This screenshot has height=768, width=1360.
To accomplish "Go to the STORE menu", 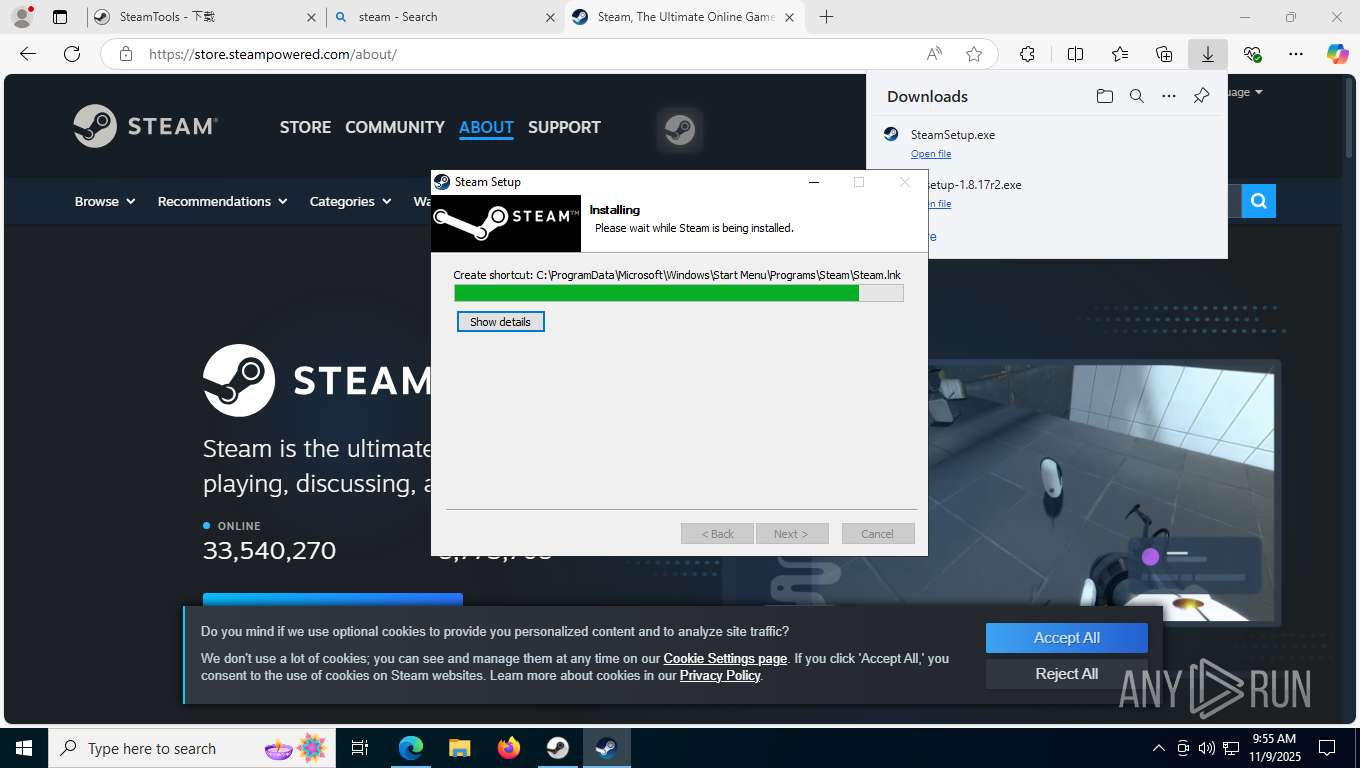I will [x=305, y=127].
